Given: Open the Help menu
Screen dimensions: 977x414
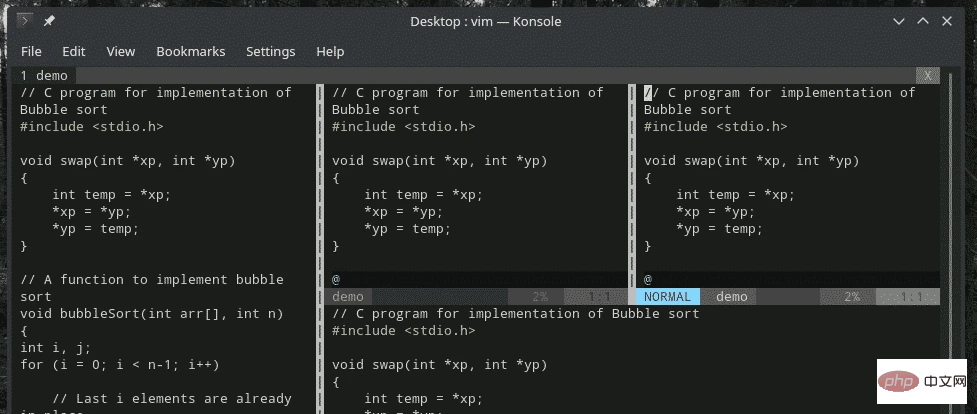Looking at the screenshot, I should click(330, 51).
